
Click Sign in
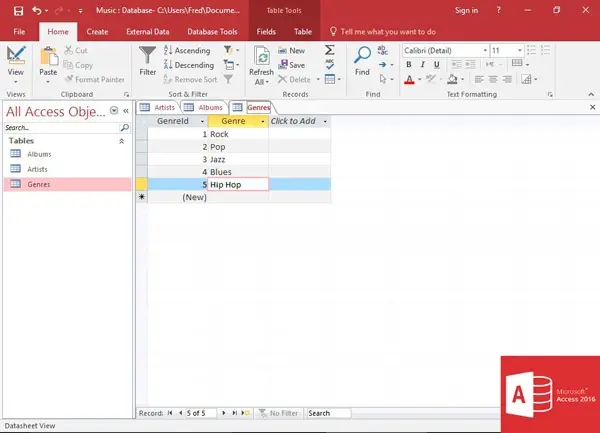(466, 11)
